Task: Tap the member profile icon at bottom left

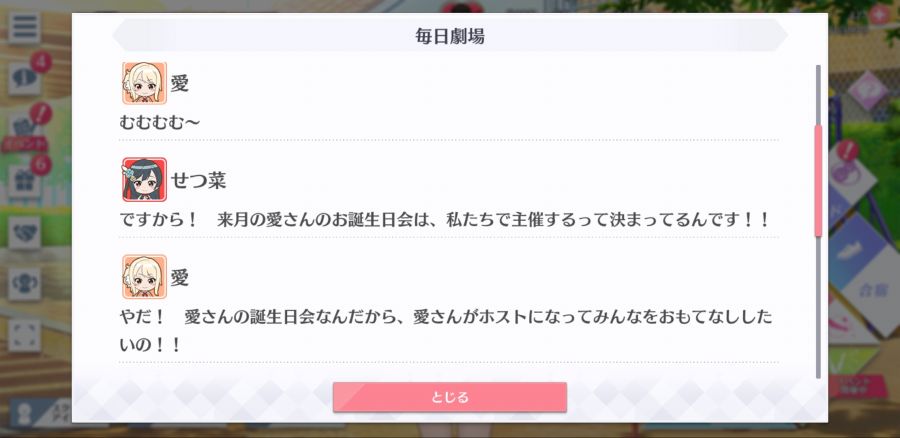Action: coord(25,414)
